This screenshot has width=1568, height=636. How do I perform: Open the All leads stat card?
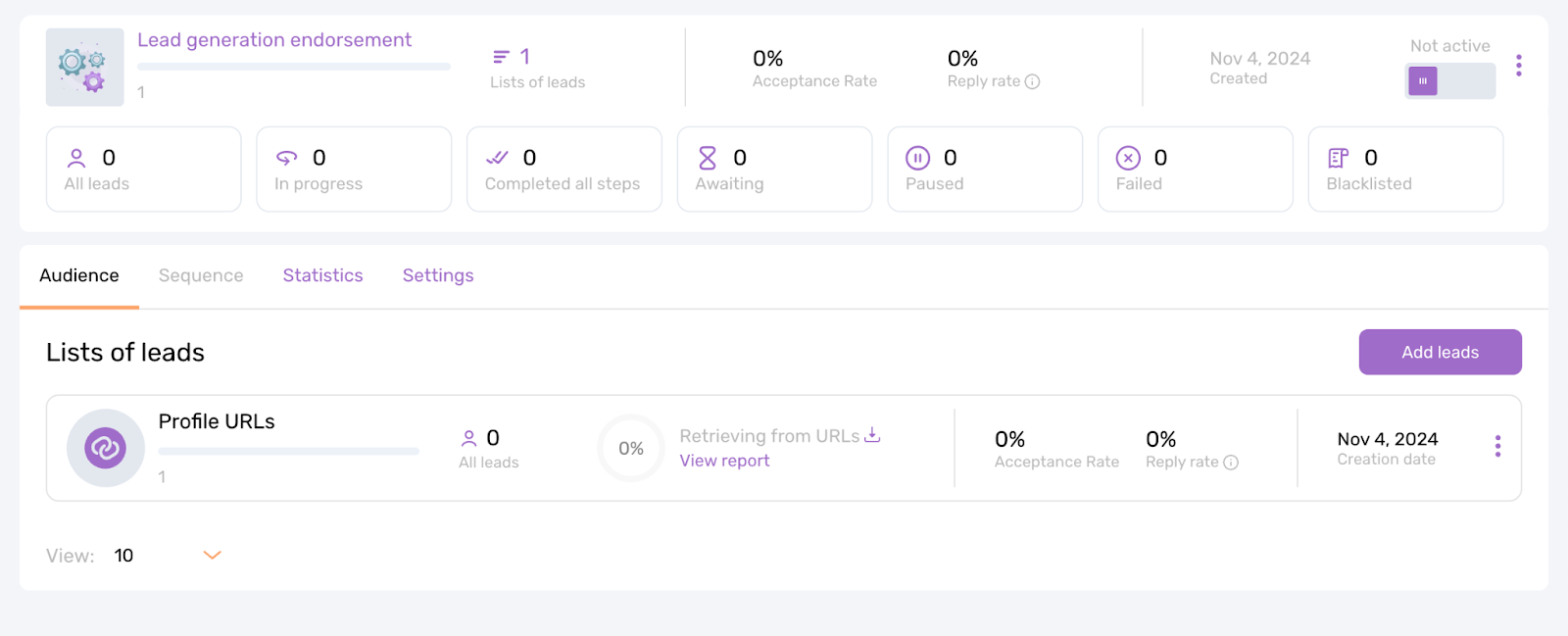(x=143, y=169)
